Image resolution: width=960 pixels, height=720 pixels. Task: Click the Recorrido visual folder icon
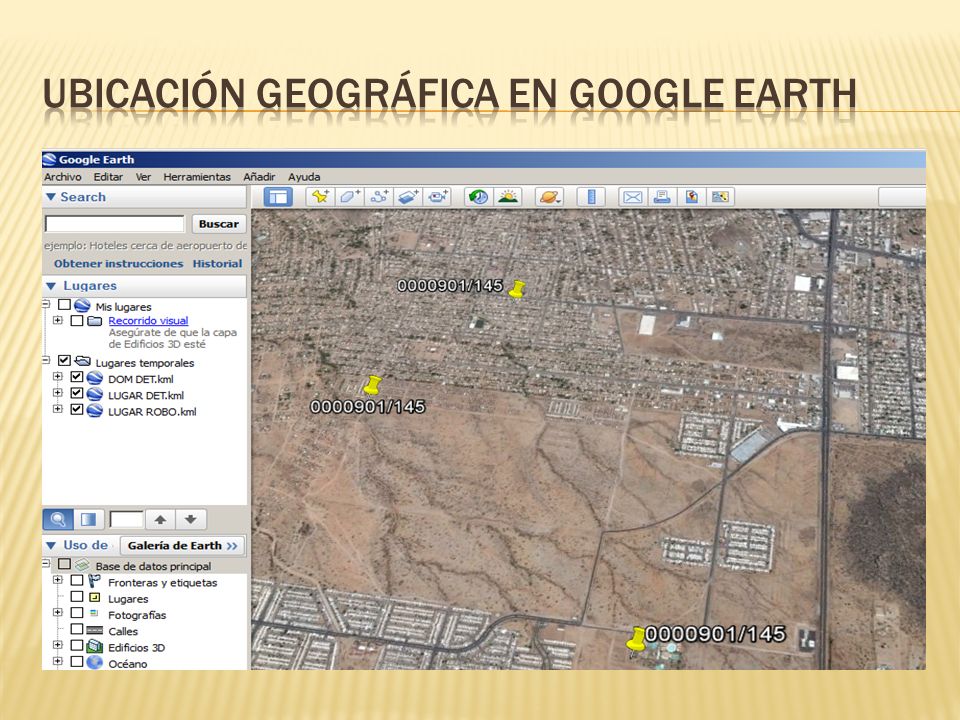pos(94,321)
